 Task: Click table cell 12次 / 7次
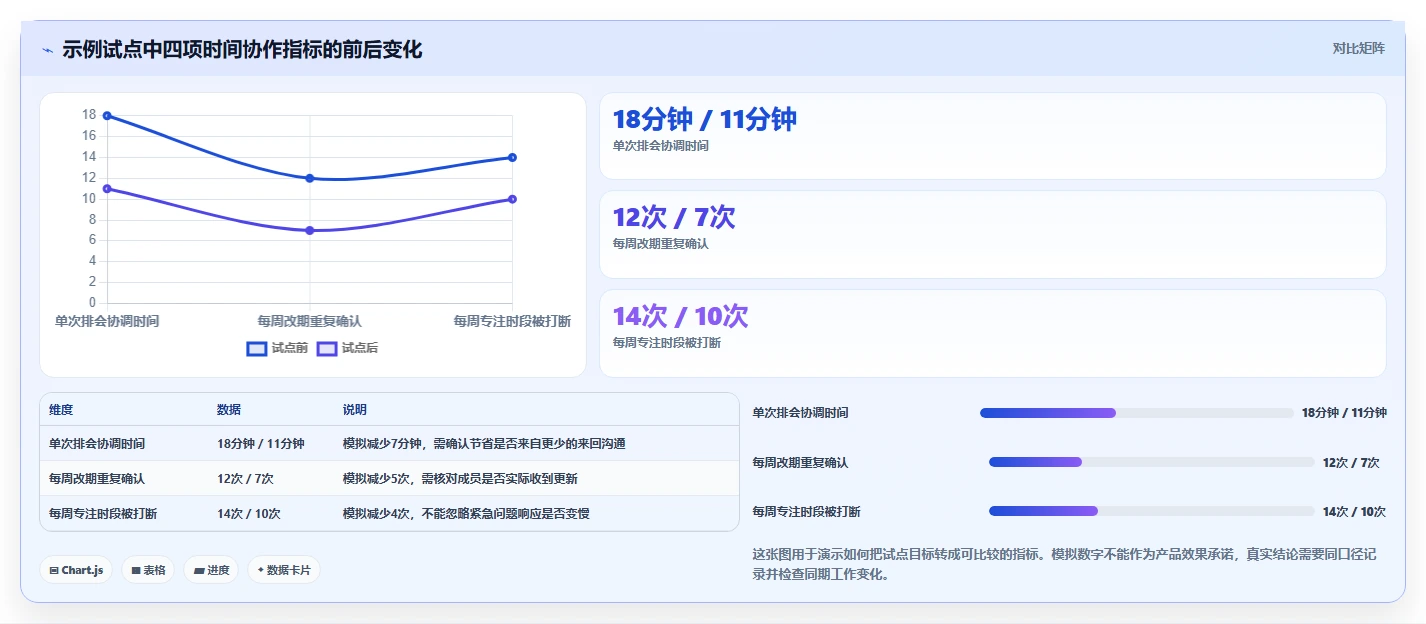coord(245,479)
